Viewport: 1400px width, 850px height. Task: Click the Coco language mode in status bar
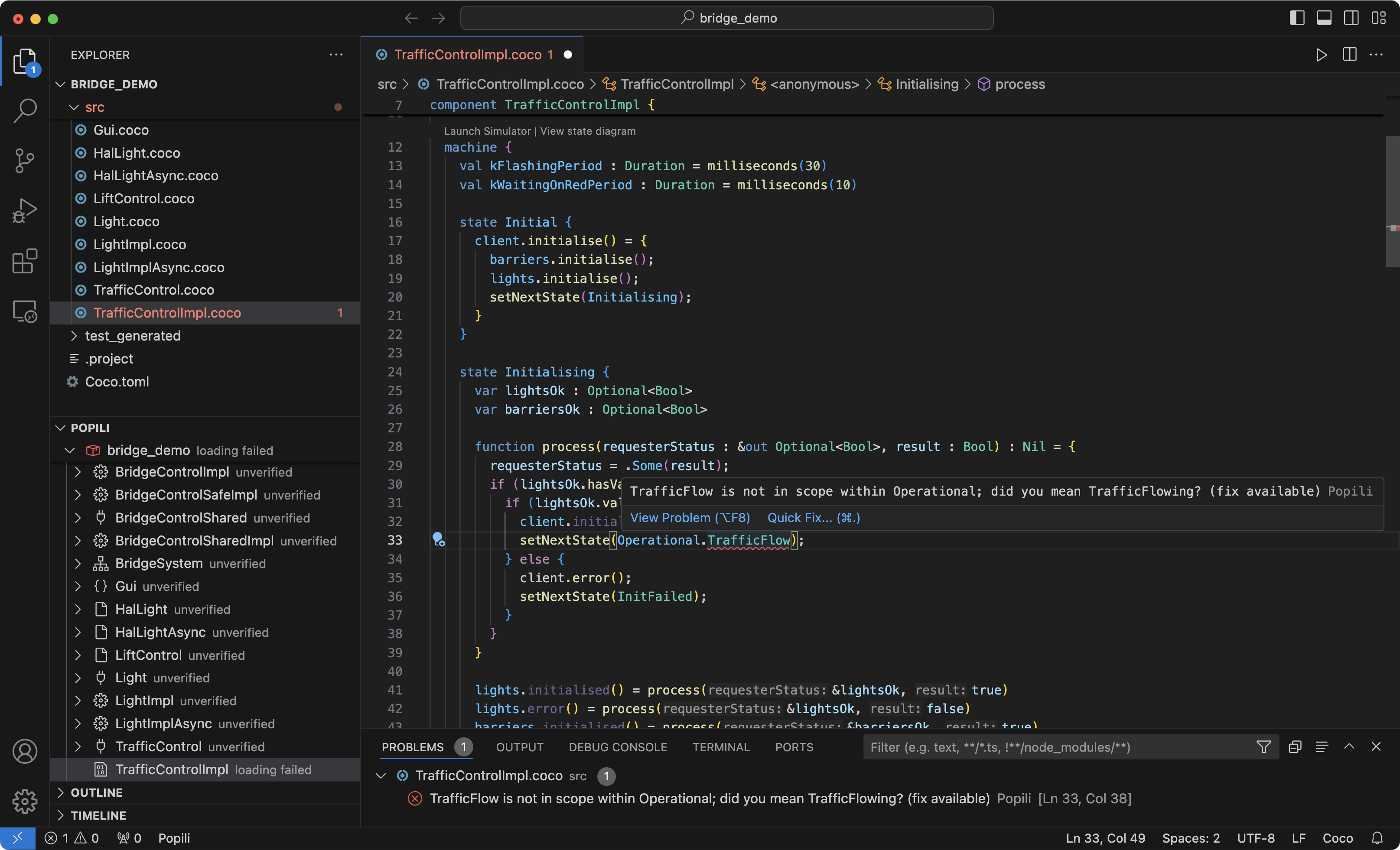[x=1338, y=838]
